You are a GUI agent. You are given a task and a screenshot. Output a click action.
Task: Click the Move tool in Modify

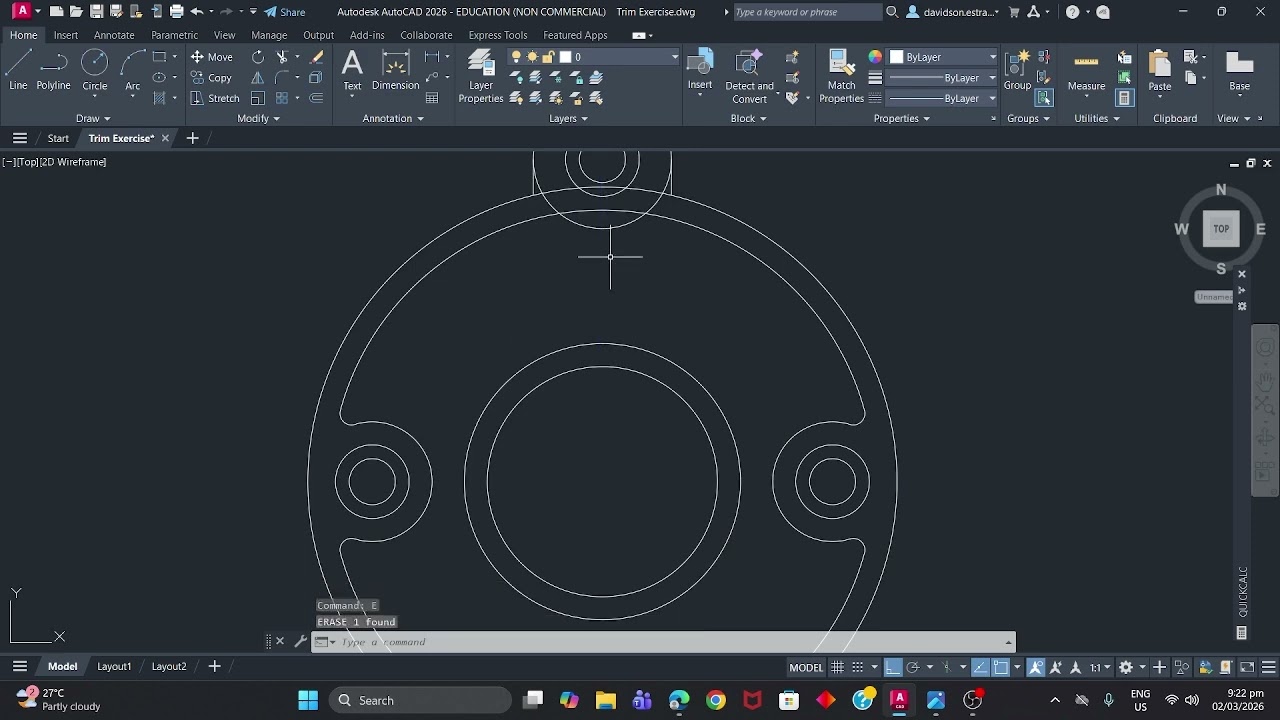tap(212, 57)
